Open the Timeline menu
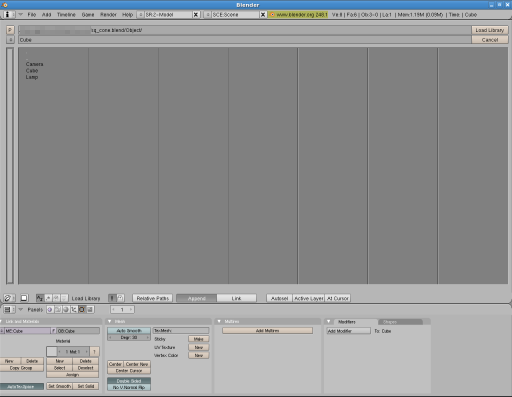 pos(66,15)
